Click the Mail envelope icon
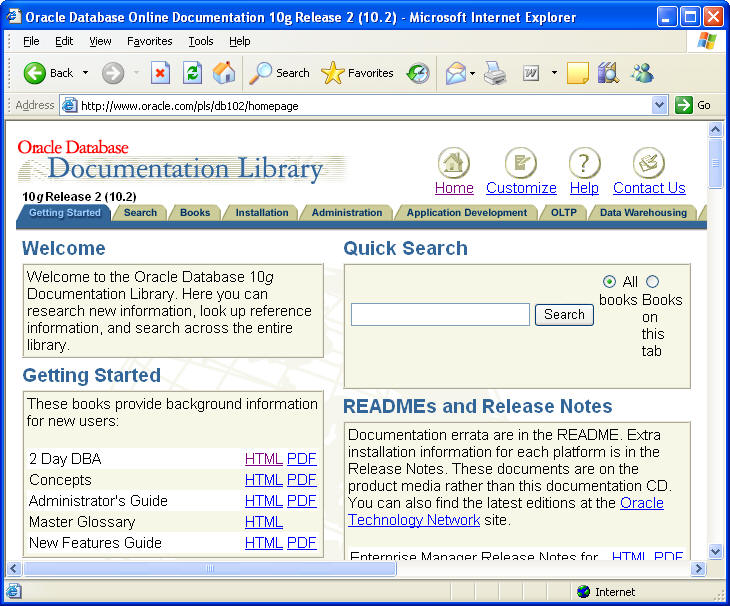The height and width of the screenshot is (606, 730). coord(456,73)
